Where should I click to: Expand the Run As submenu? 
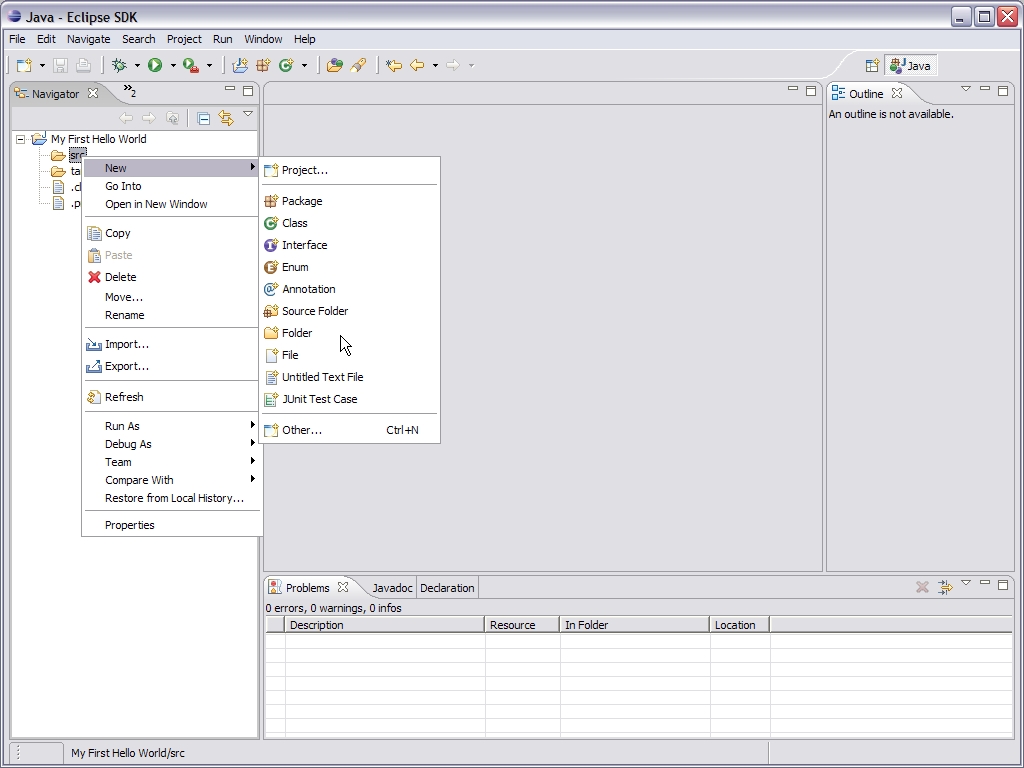[172, 426]
